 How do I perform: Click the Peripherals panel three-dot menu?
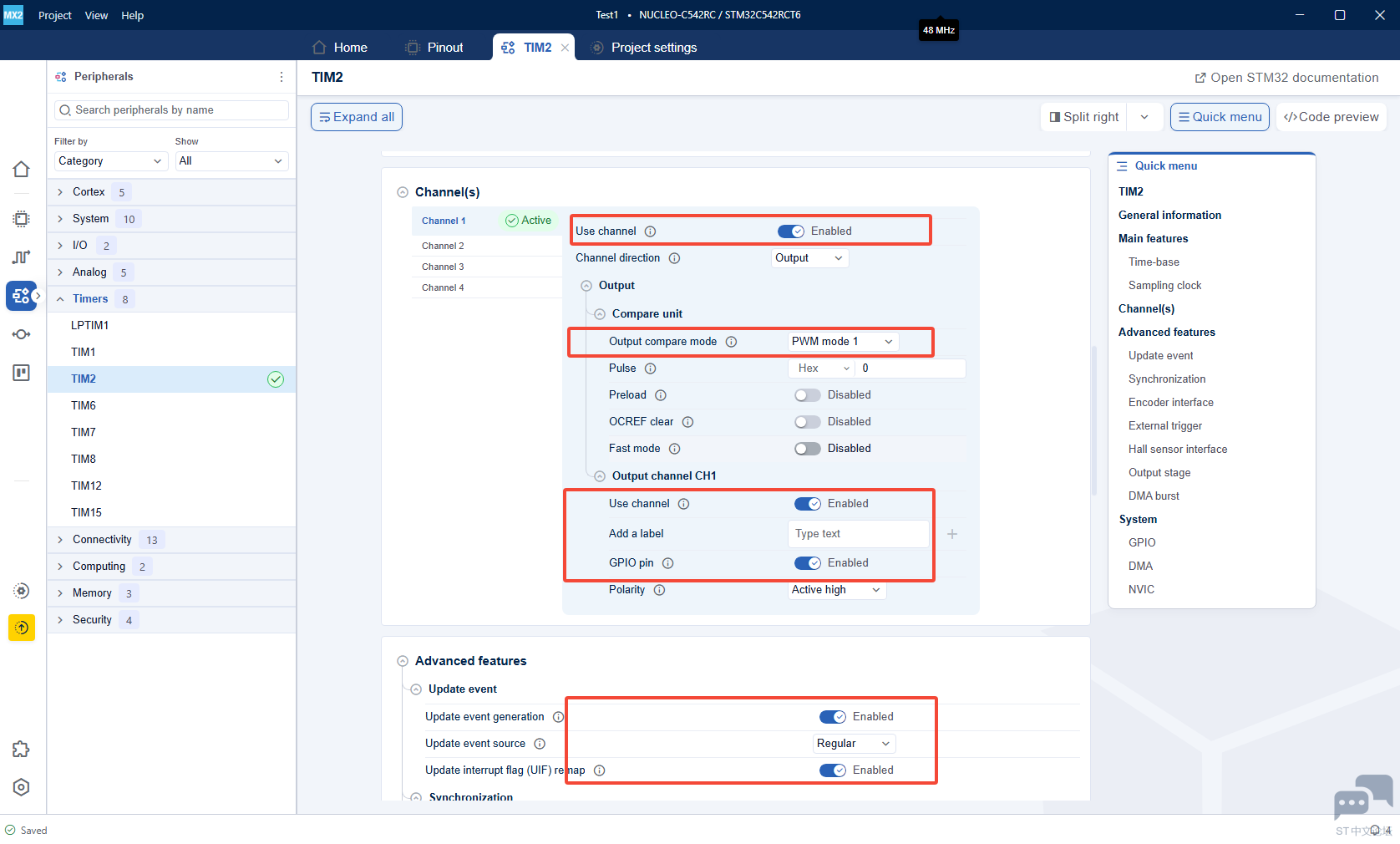click(282, 77)
